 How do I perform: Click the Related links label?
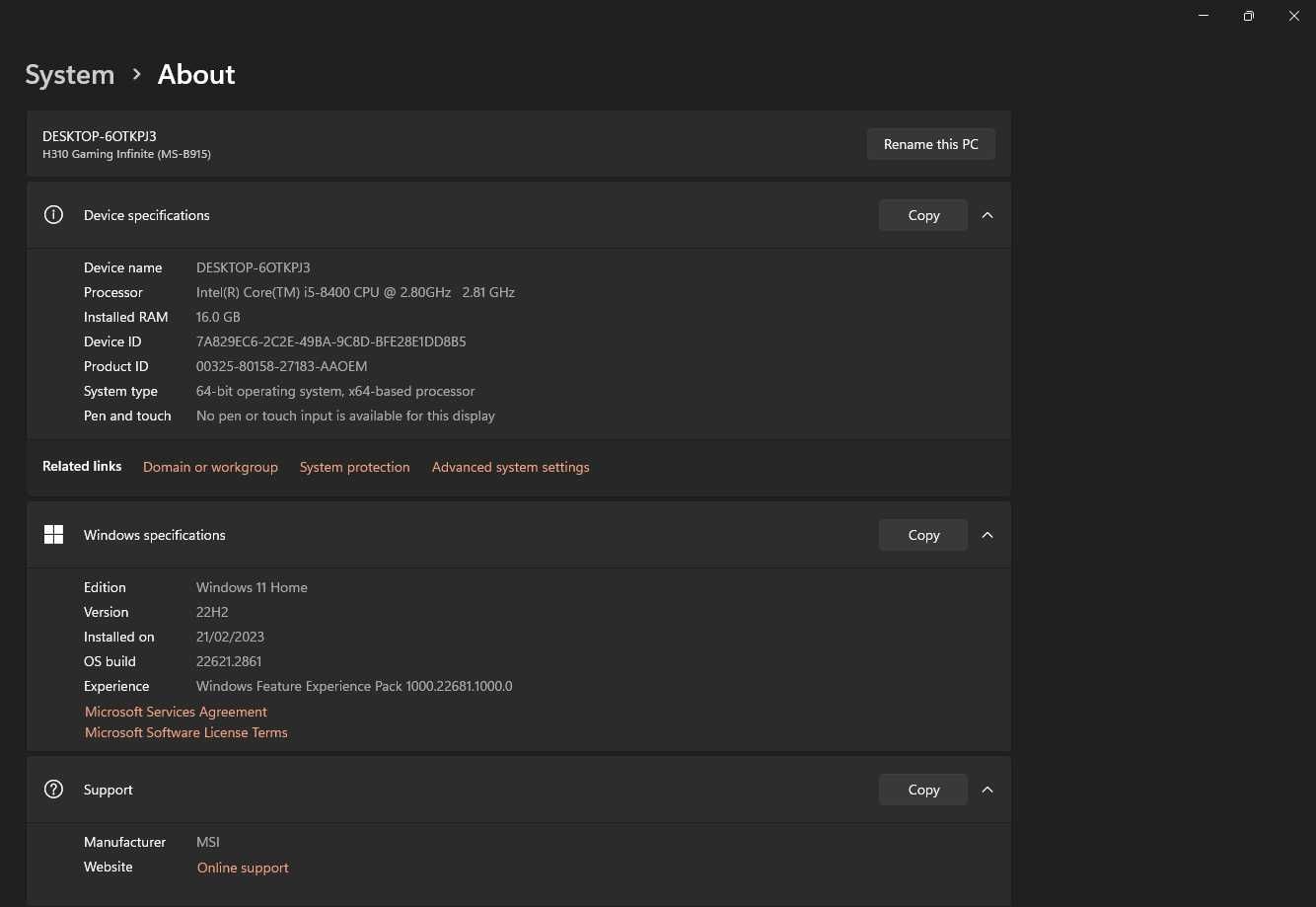82,466
